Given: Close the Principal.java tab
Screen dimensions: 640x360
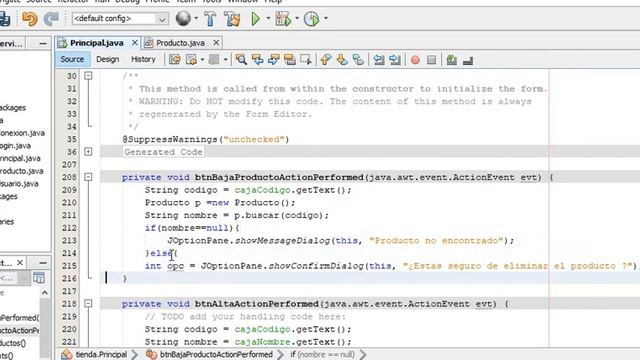Looking at the screenshot, I should point(135,43).
